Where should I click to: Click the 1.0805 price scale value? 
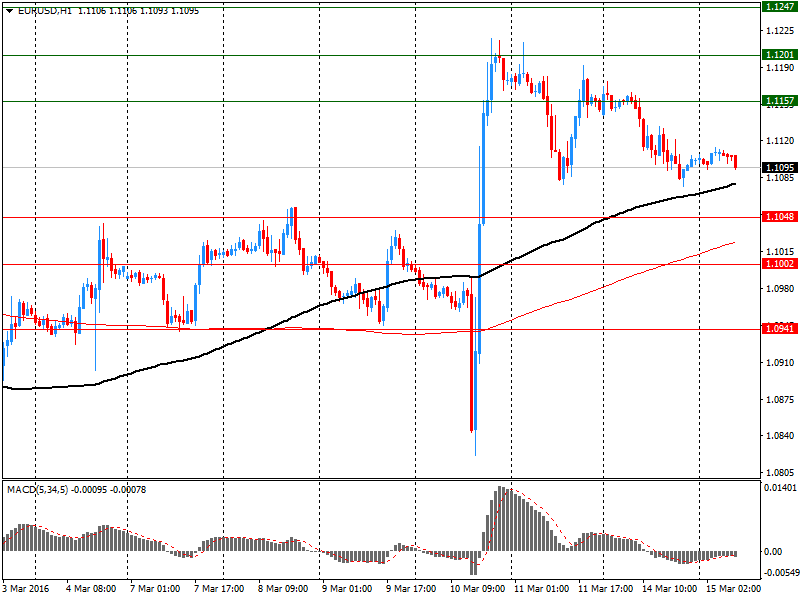780,473
